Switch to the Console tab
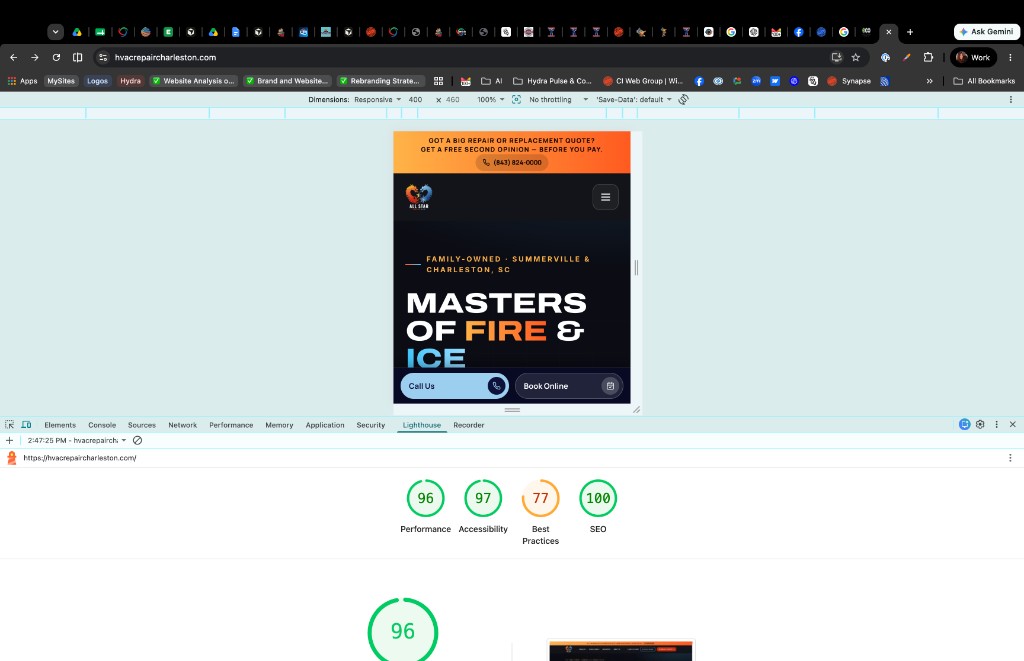 (102, 425)
